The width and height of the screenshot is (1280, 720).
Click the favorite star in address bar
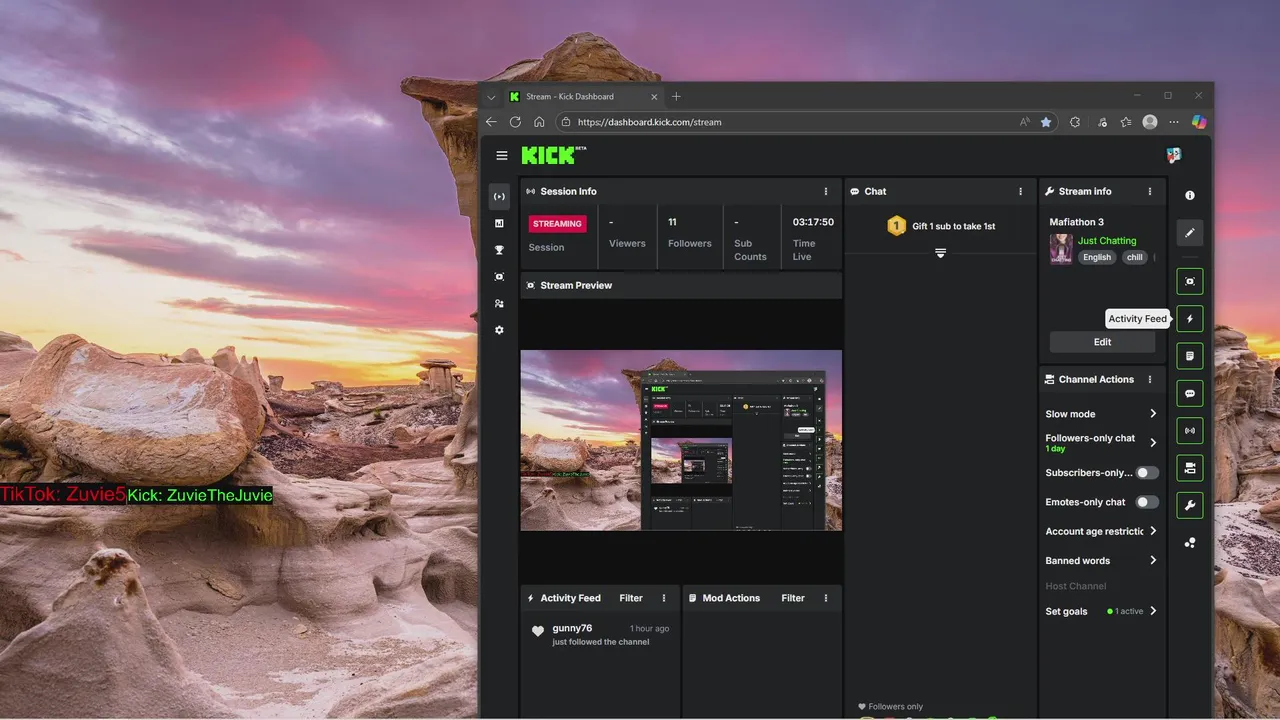pyautogui.click(x=1046, y=122)
